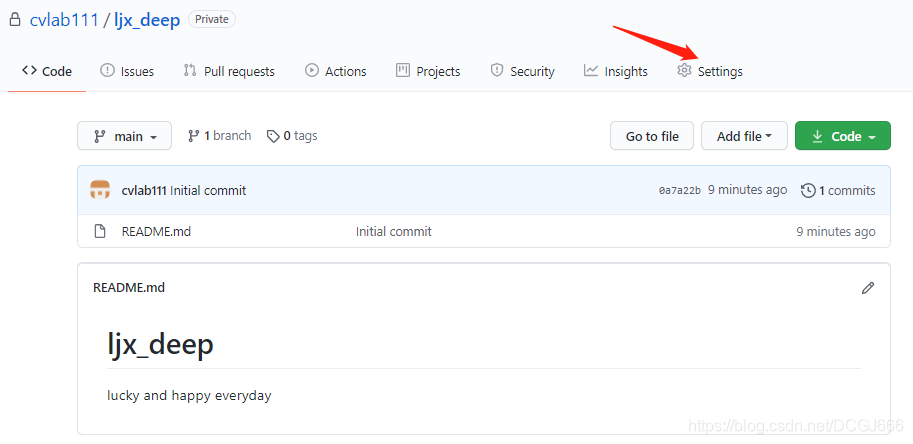Click the history clock icon
The width and height of the screenshot is (913, 444).
(x=808, y=190)
